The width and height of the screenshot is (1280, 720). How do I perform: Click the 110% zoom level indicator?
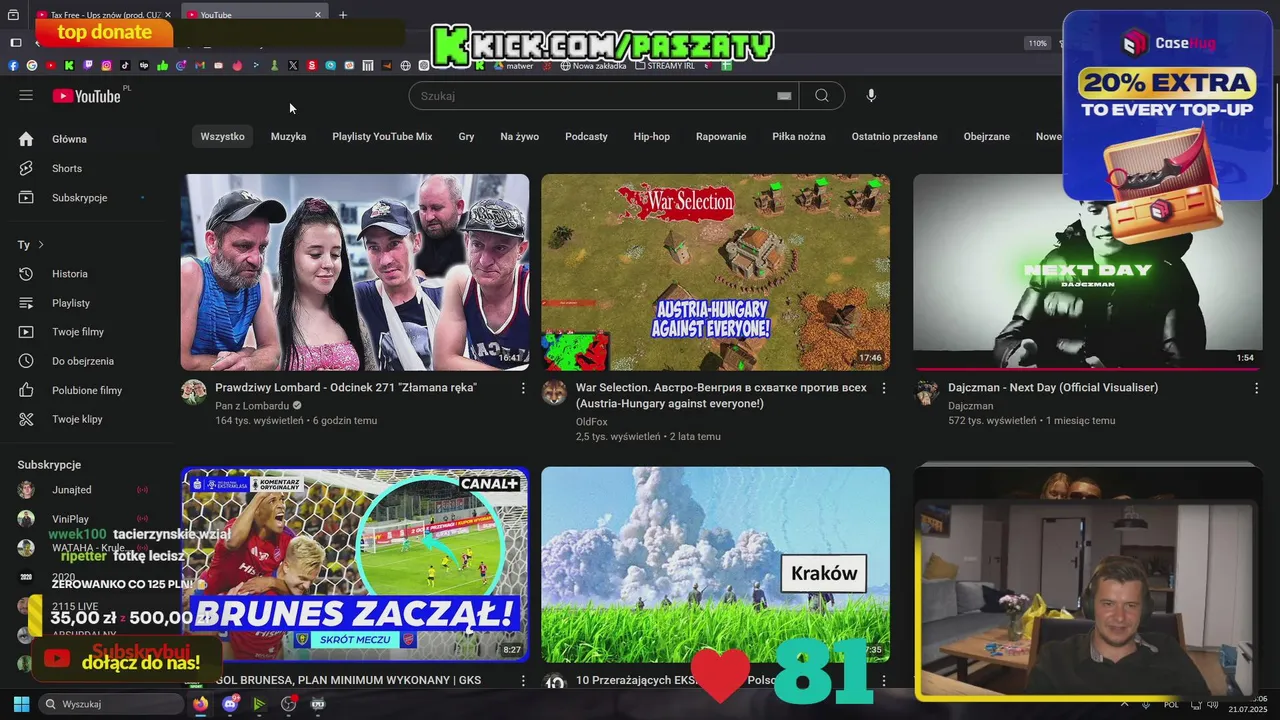pos(1037,43)
